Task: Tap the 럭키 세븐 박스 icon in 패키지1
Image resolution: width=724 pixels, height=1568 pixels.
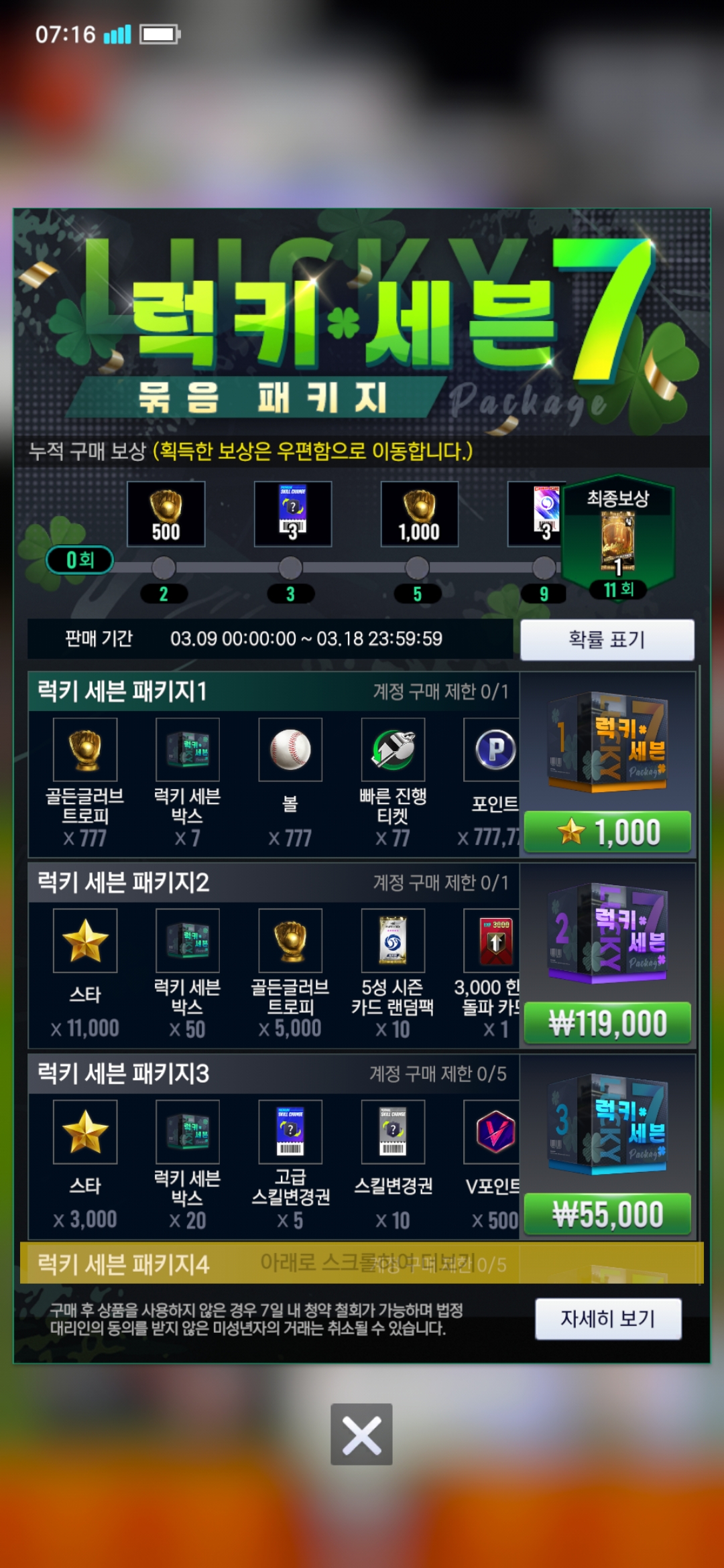Action: 188,750
